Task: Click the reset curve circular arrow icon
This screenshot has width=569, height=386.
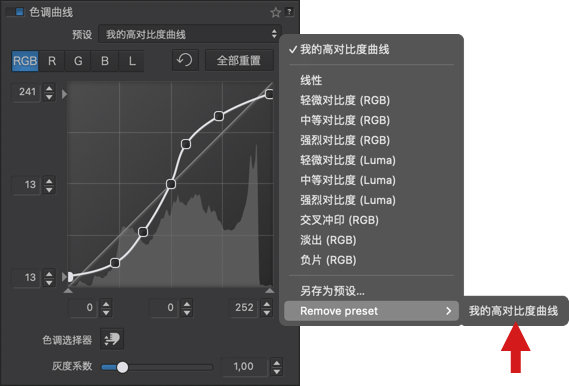Action: click(185, 60)
